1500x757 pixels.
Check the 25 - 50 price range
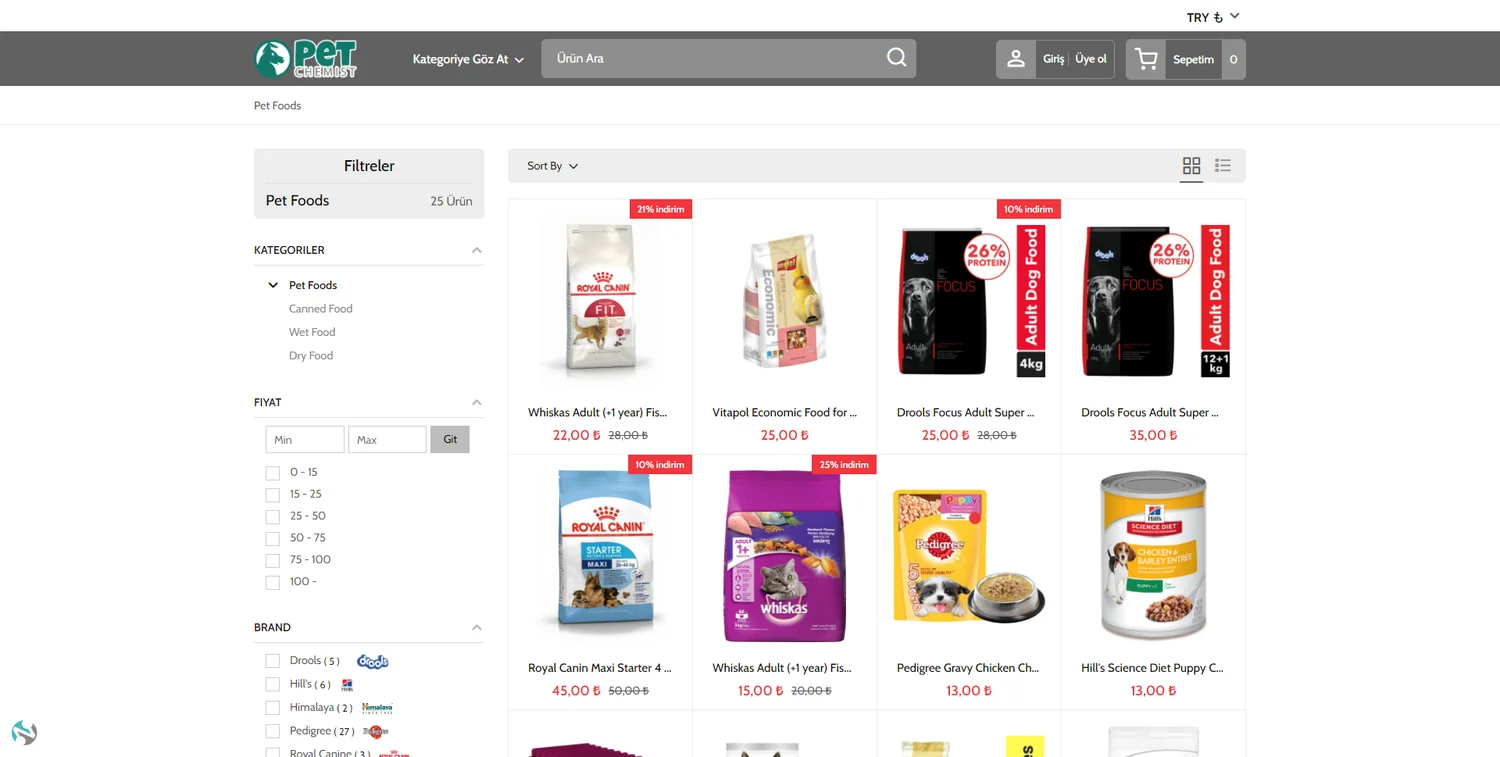pos(272,517)
